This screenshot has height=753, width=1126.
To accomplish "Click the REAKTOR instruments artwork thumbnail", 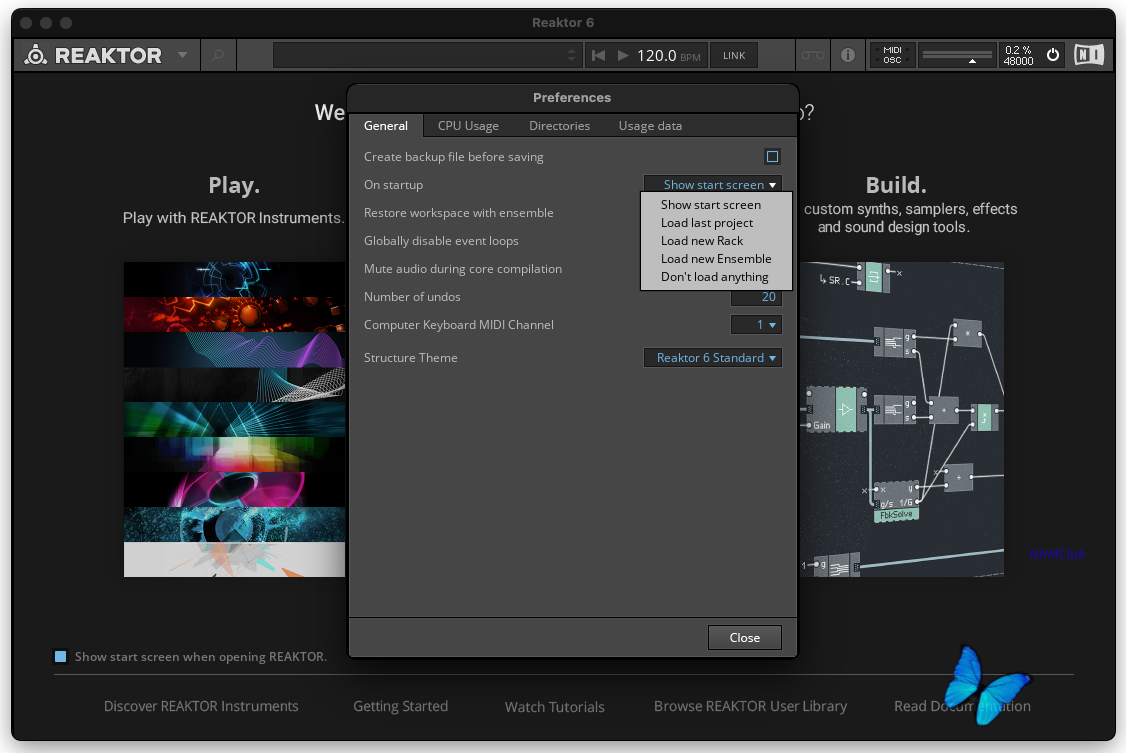I will [234, 419].
